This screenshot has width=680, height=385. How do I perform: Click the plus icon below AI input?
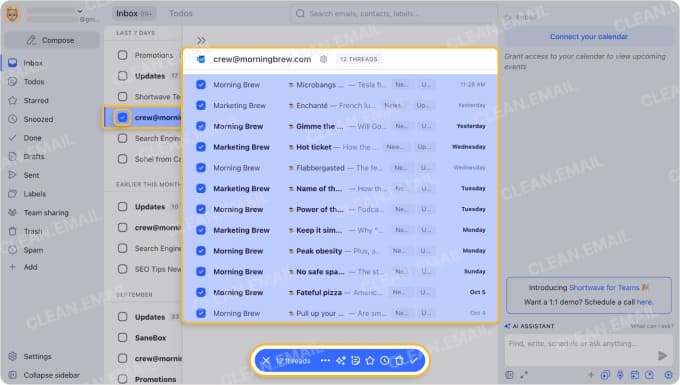(x=591, y=375)
